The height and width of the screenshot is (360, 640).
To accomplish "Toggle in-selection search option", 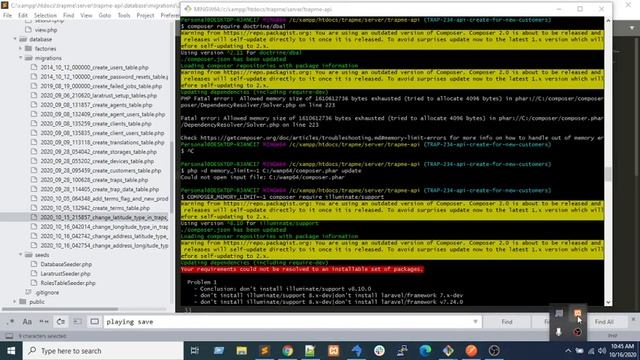I will point(77,322).
